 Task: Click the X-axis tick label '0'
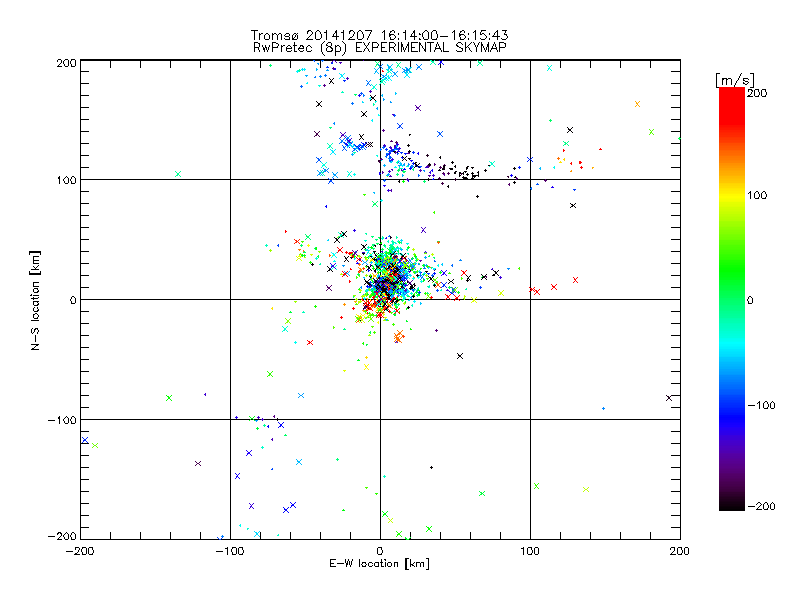coord(380,552)
